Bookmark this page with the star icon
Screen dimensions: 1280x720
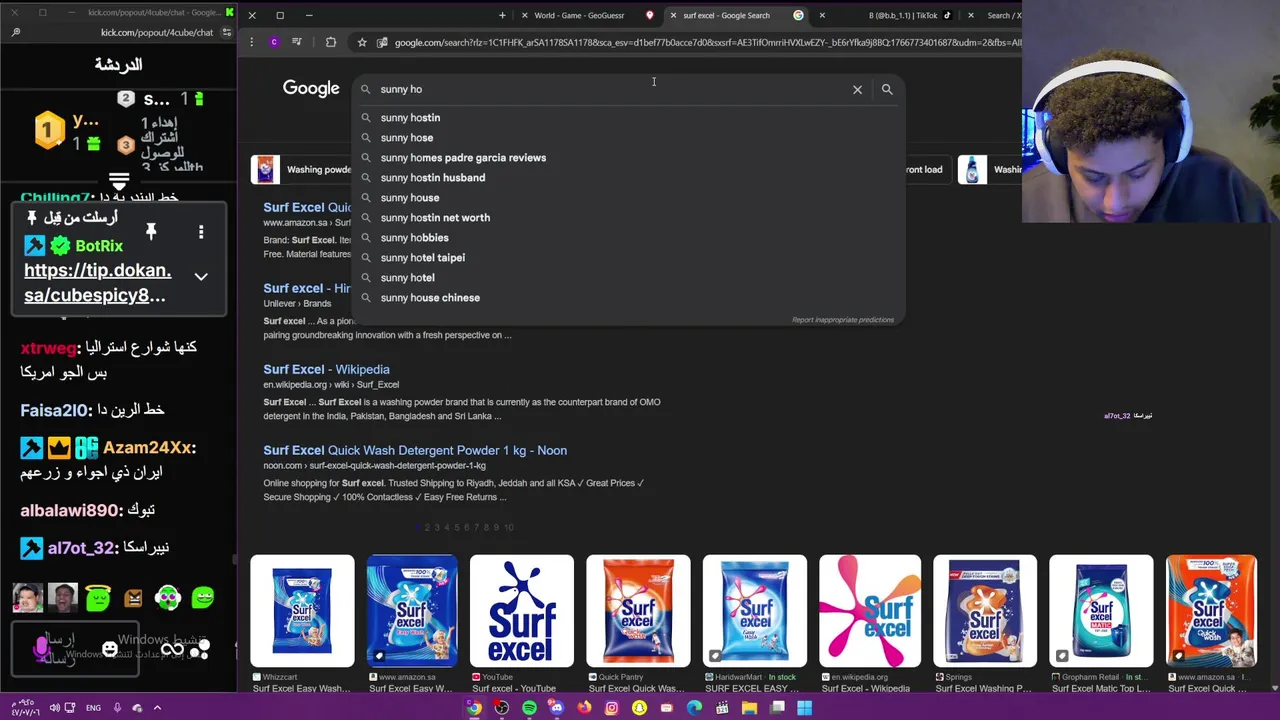pos(362,42)
